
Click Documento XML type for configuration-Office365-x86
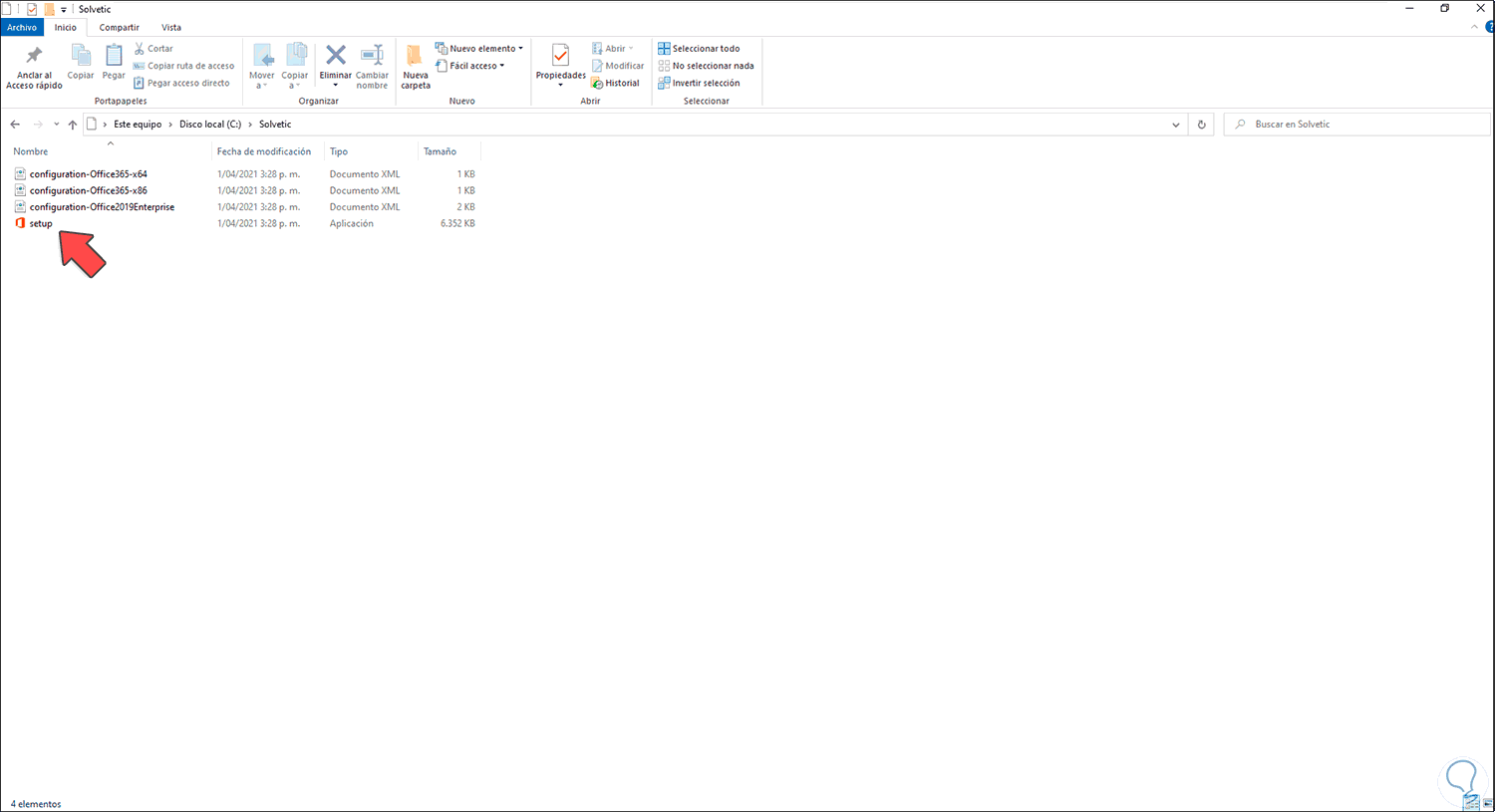[365, 190]
